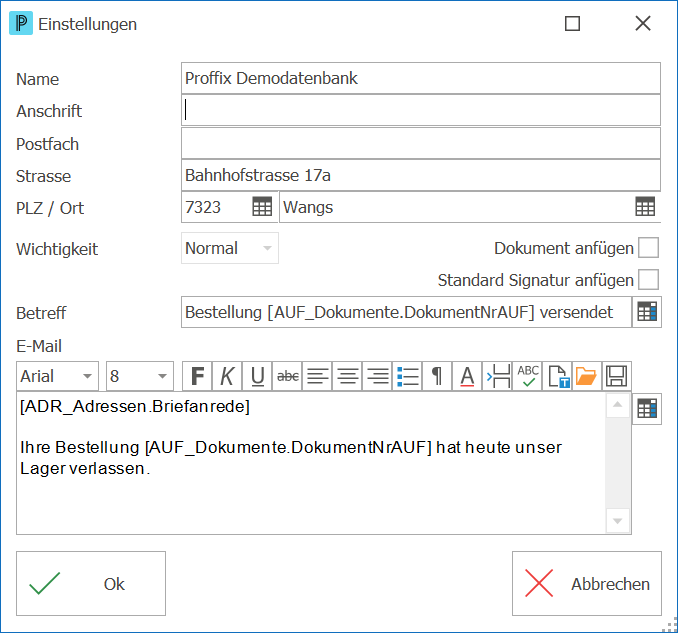Toggle strikethrough (abc) formatting
Image resolution: width=678 pixels, height=633 pixels.
coord(288,376)
